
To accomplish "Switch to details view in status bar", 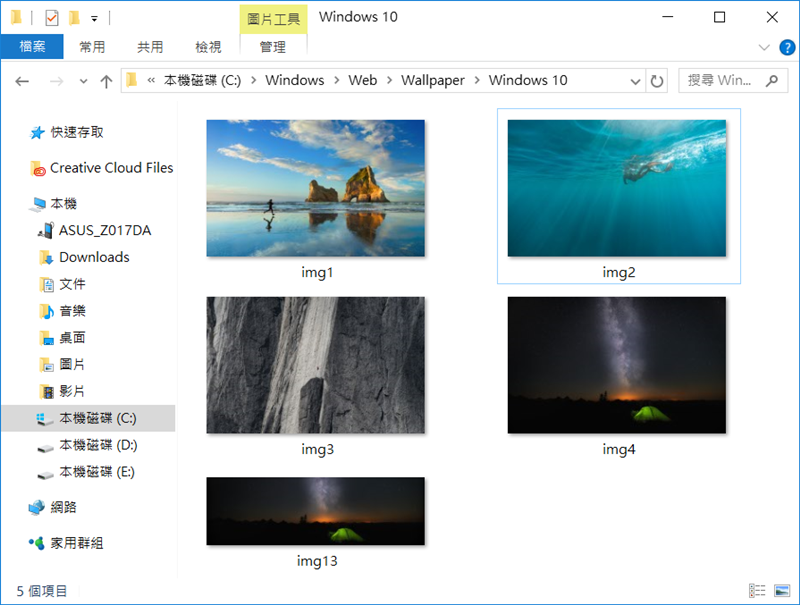I will (757, 591).
